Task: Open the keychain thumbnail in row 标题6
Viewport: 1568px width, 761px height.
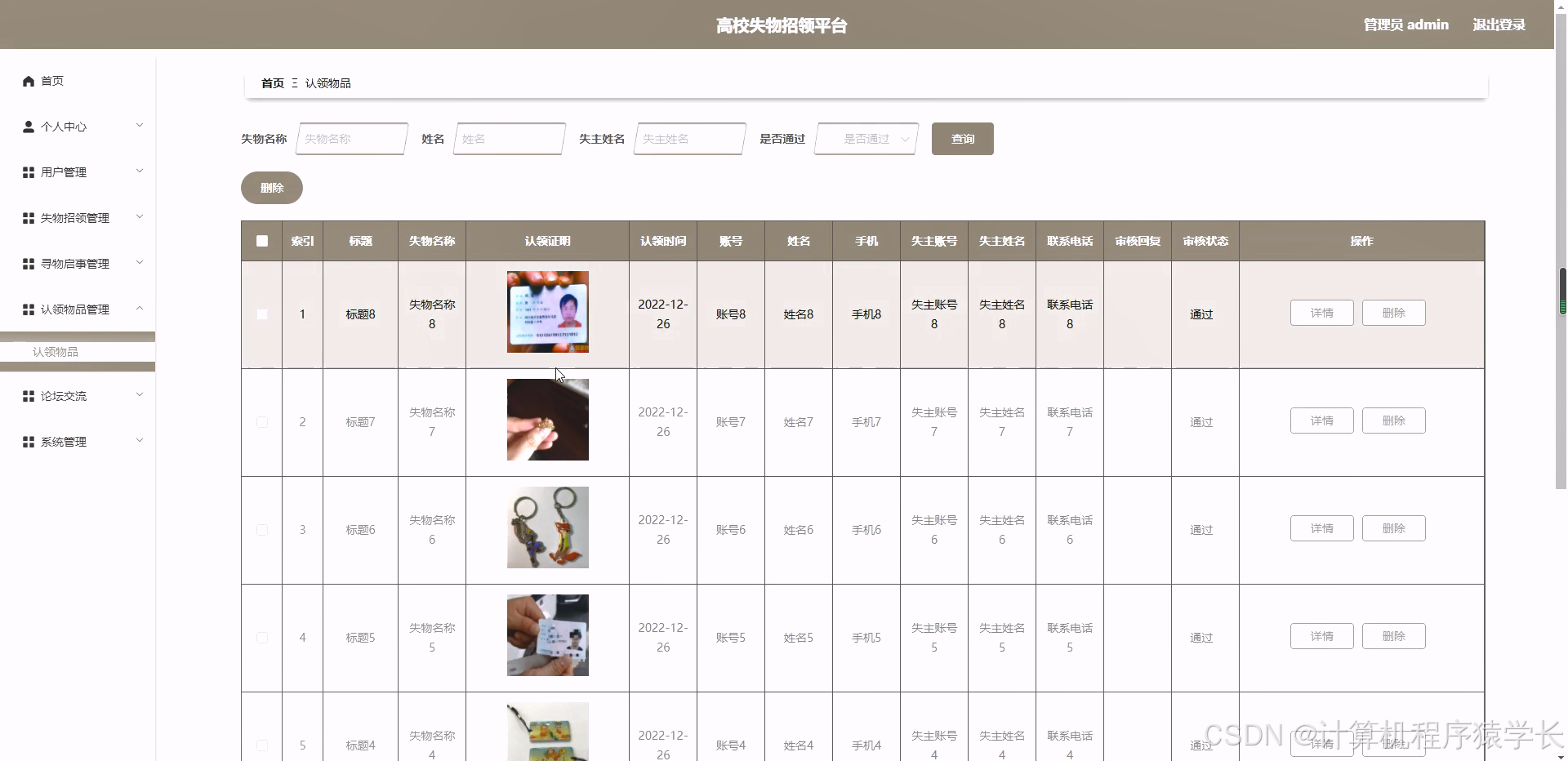Action: coord(548,527)
